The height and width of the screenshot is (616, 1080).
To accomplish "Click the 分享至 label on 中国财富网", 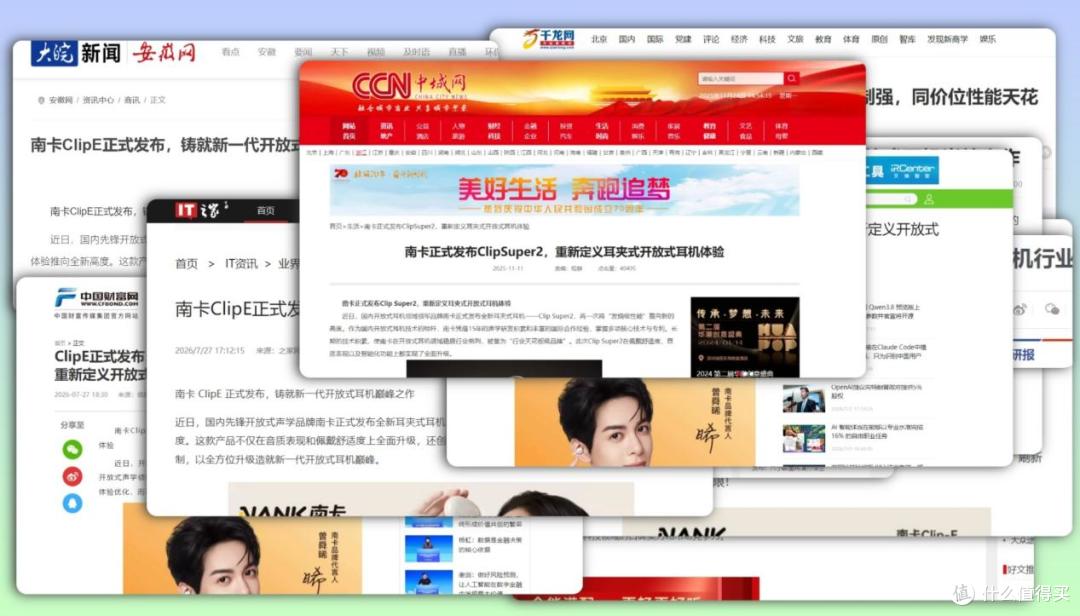I will (x=72, y=425).
